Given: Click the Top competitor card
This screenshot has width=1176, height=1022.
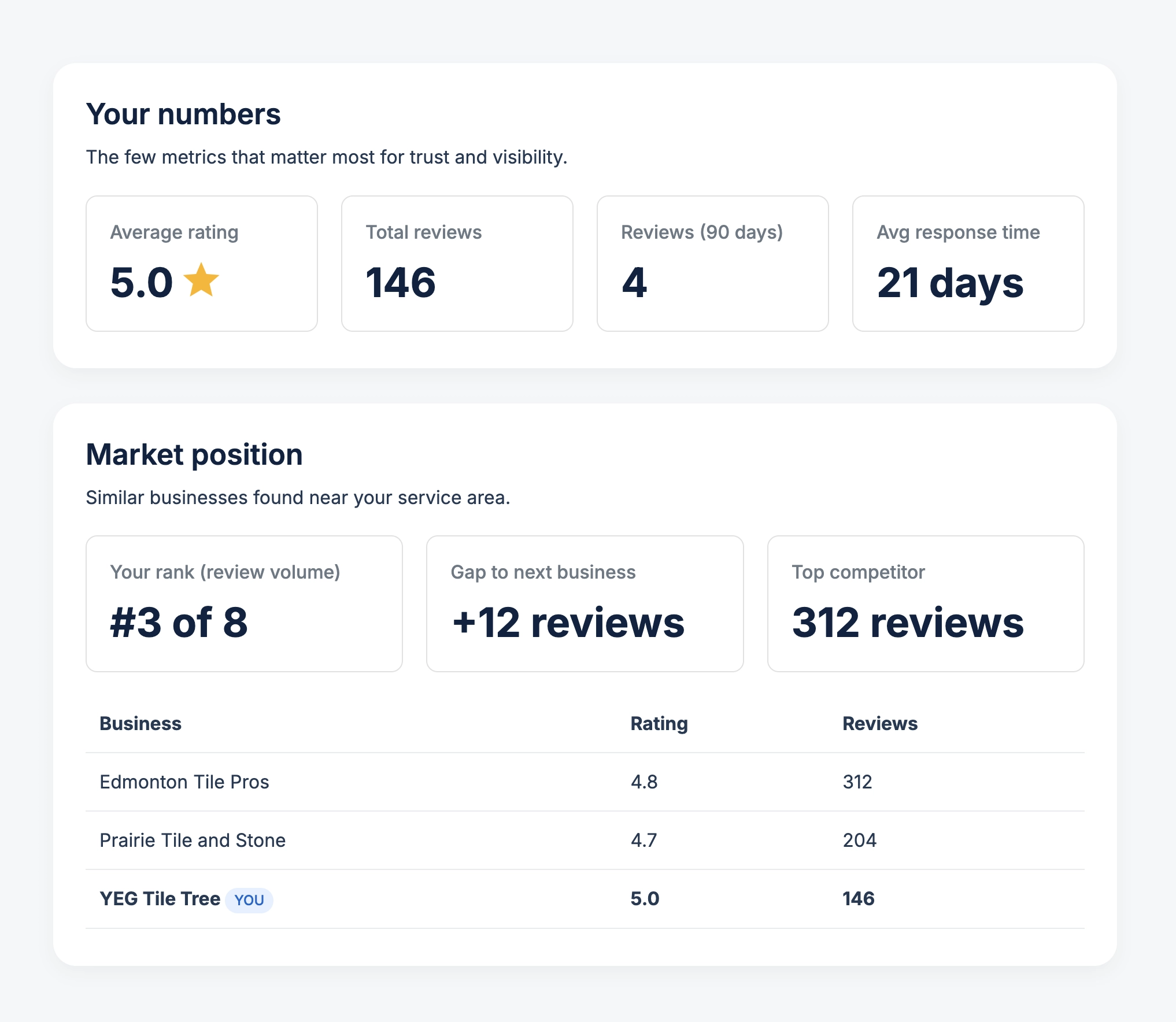Looking at the screenshot, I should coord(926,603).
